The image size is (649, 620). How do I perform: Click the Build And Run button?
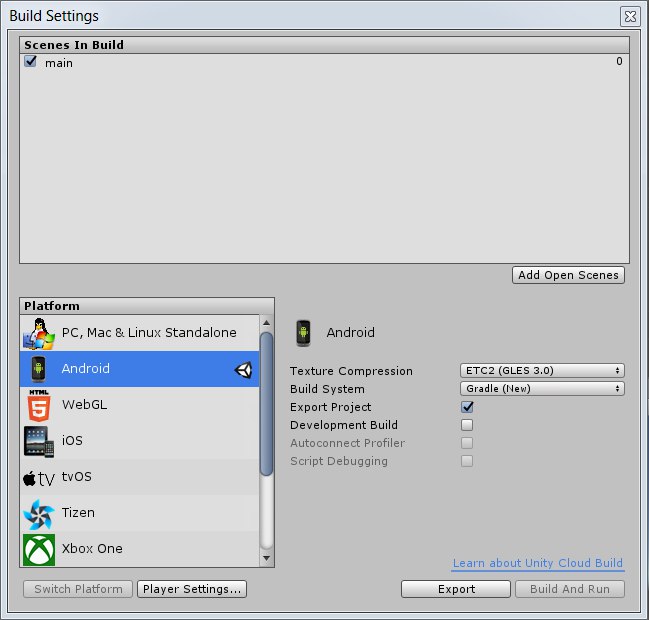click(x=570, y=589)
